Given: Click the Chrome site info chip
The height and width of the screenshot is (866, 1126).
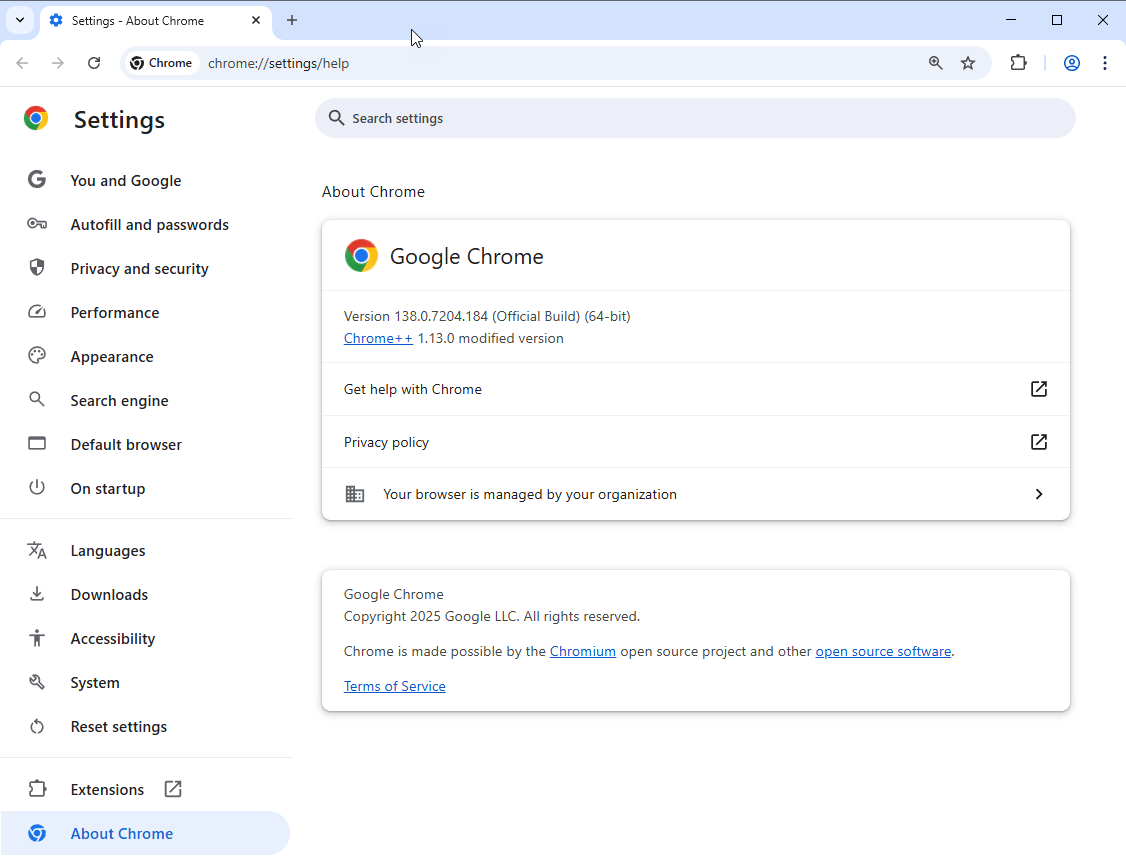Looking at the screenshot, I should [x=161, y=63].
